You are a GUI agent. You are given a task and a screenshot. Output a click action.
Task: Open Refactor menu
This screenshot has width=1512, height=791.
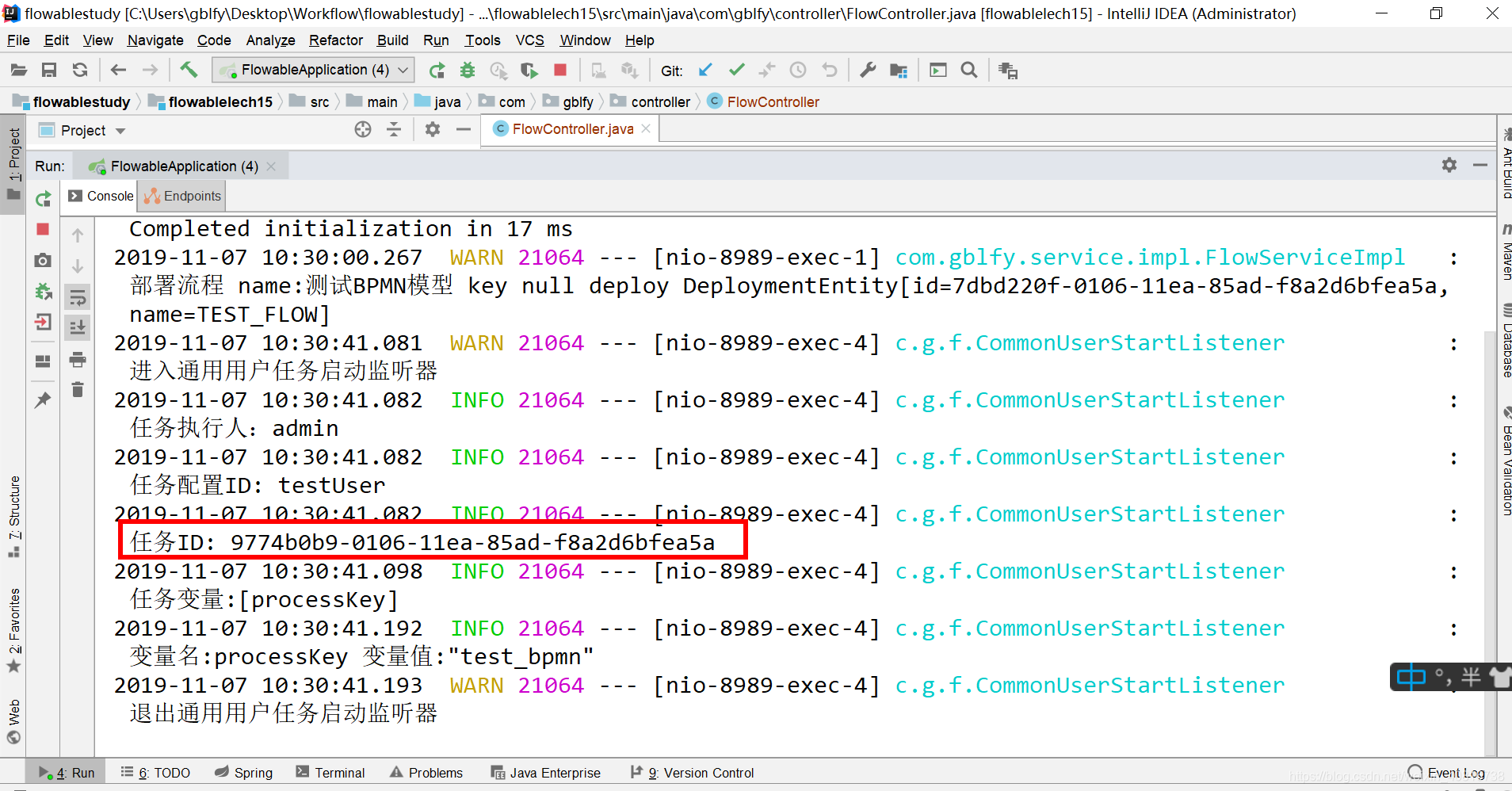coord(336,40)
